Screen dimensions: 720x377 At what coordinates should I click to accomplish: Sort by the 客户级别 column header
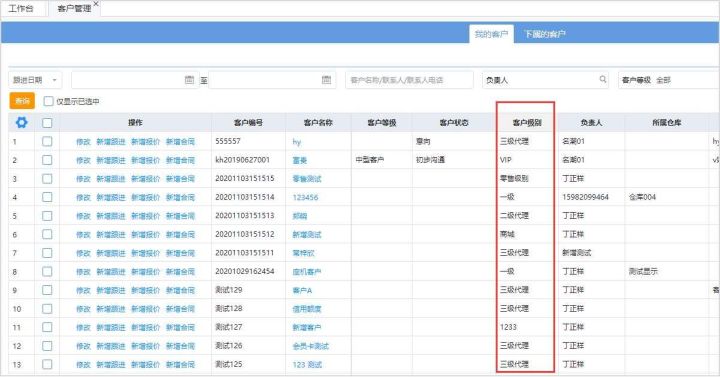coord(527,123)
